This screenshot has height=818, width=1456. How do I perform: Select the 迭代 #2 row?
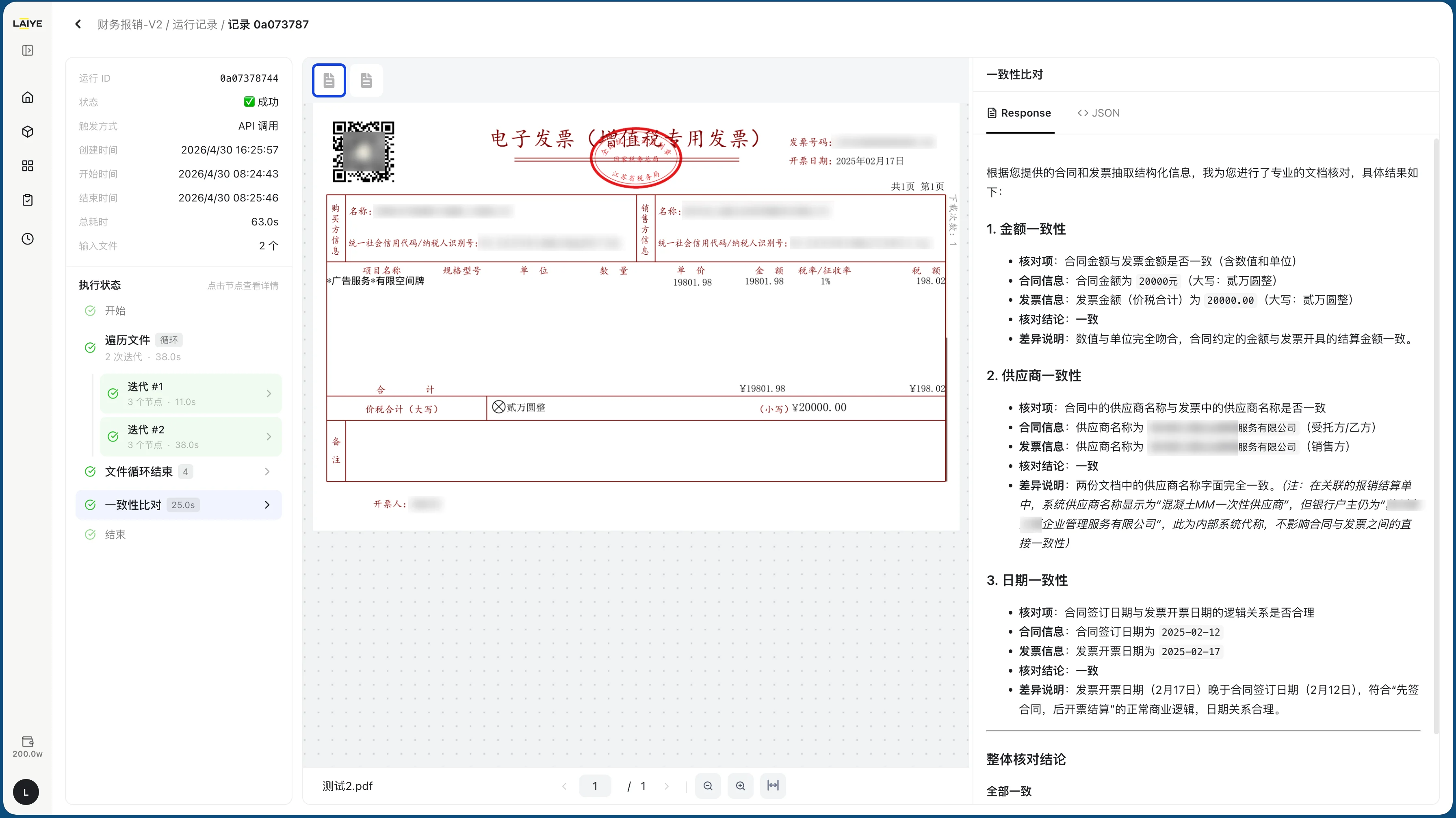coord(191,437)
